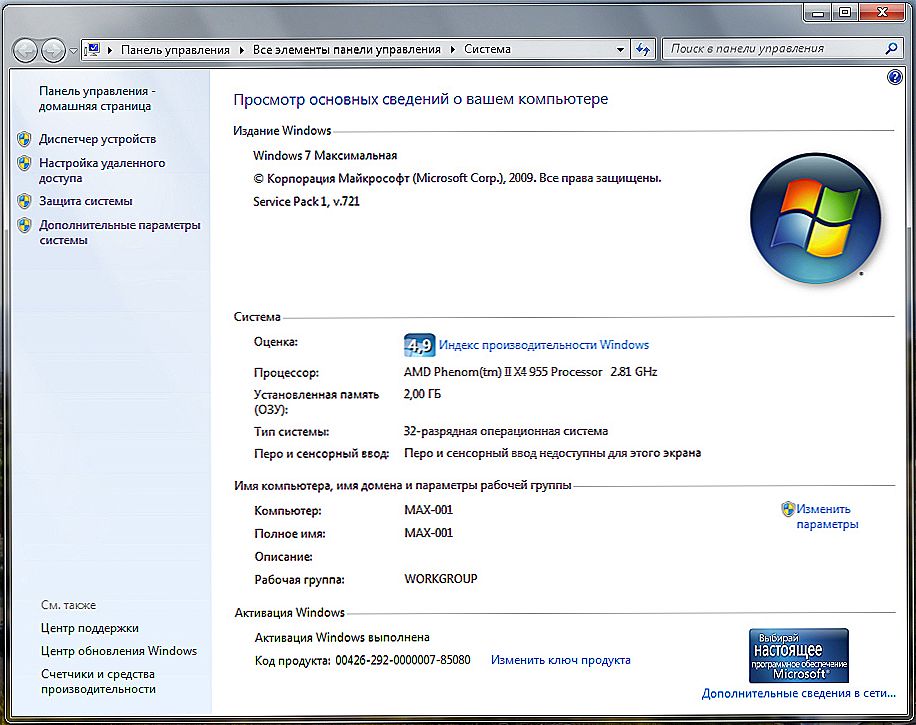Screen dimensions: 916x725
Task: Open Диспетчер устройств in the sidebar
Action: [98, 139]
